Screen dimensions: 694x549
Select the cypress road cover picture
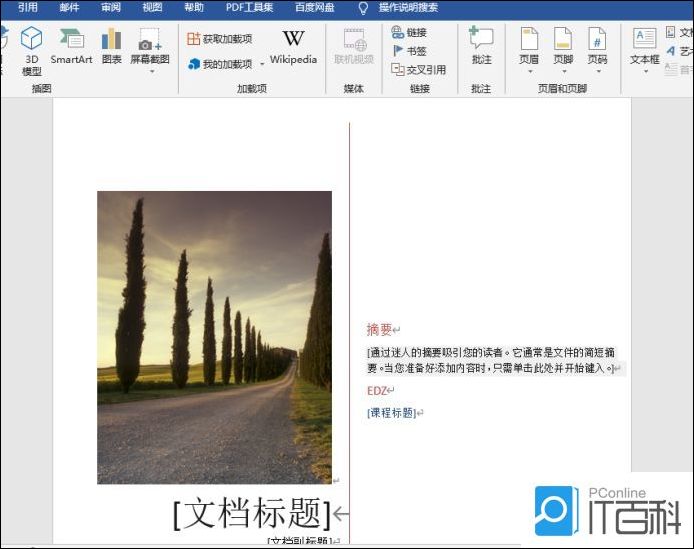[214, 337]
